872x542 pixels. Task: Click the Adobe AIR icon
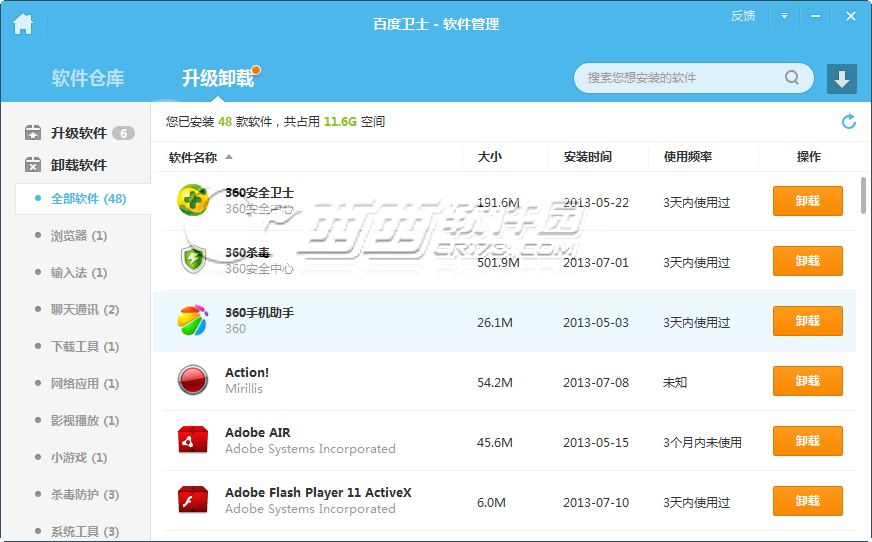(x=192, y=440)
